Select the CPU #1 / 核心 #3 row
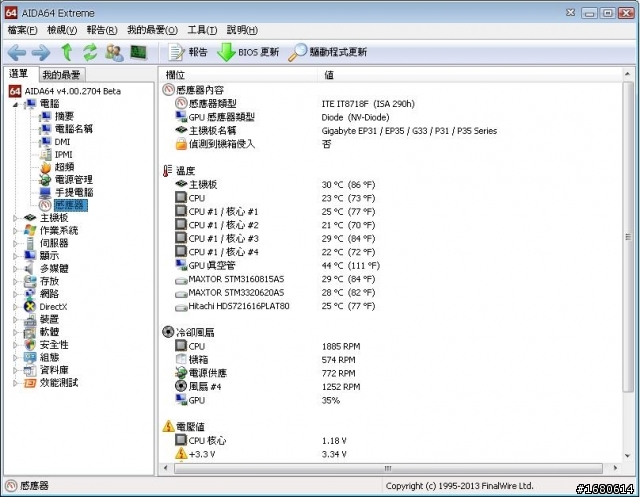The image size is (640, 497). [392, 238]
